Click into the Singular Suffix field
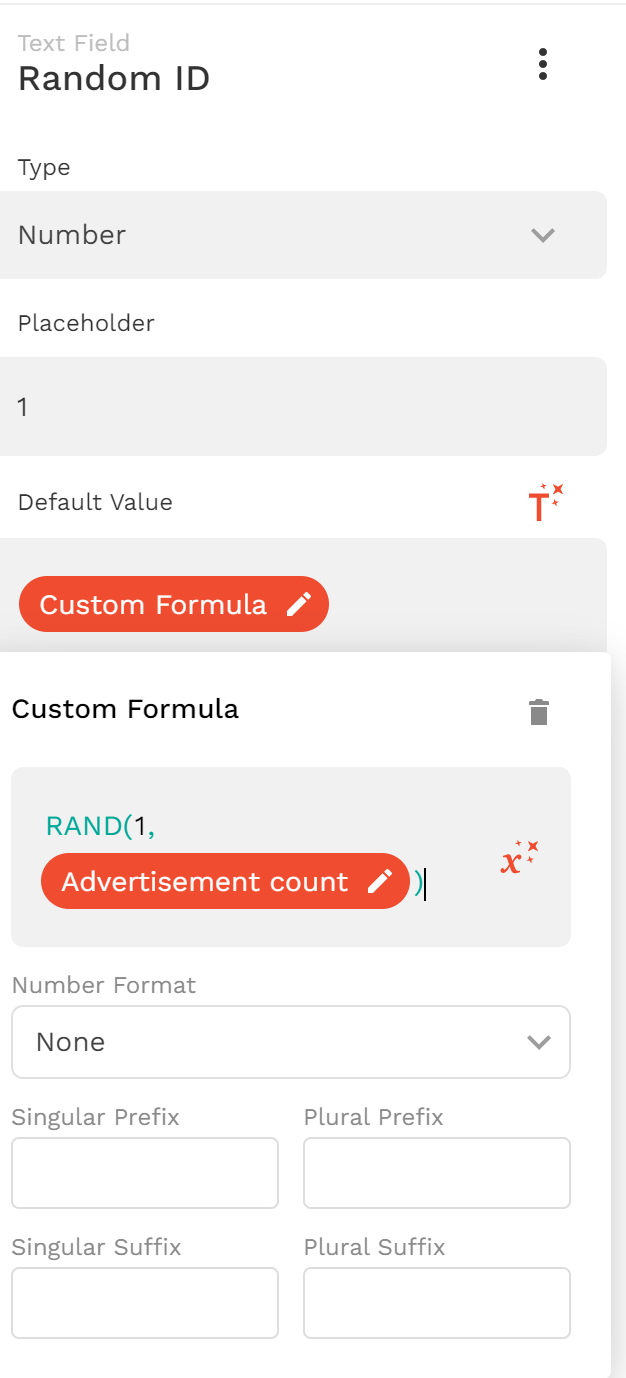 [x=145, y=1302]
